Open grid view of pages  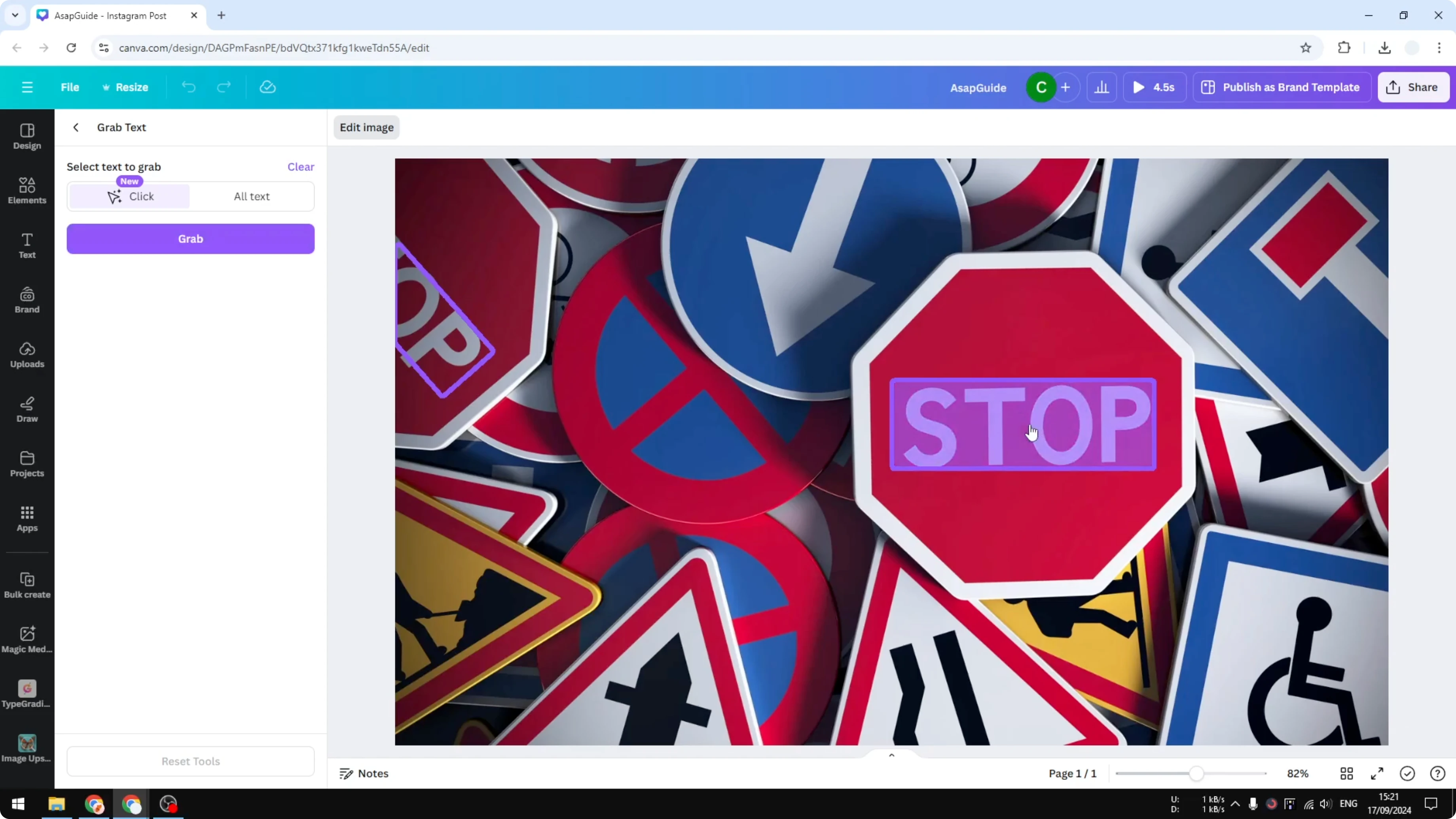1347,773
